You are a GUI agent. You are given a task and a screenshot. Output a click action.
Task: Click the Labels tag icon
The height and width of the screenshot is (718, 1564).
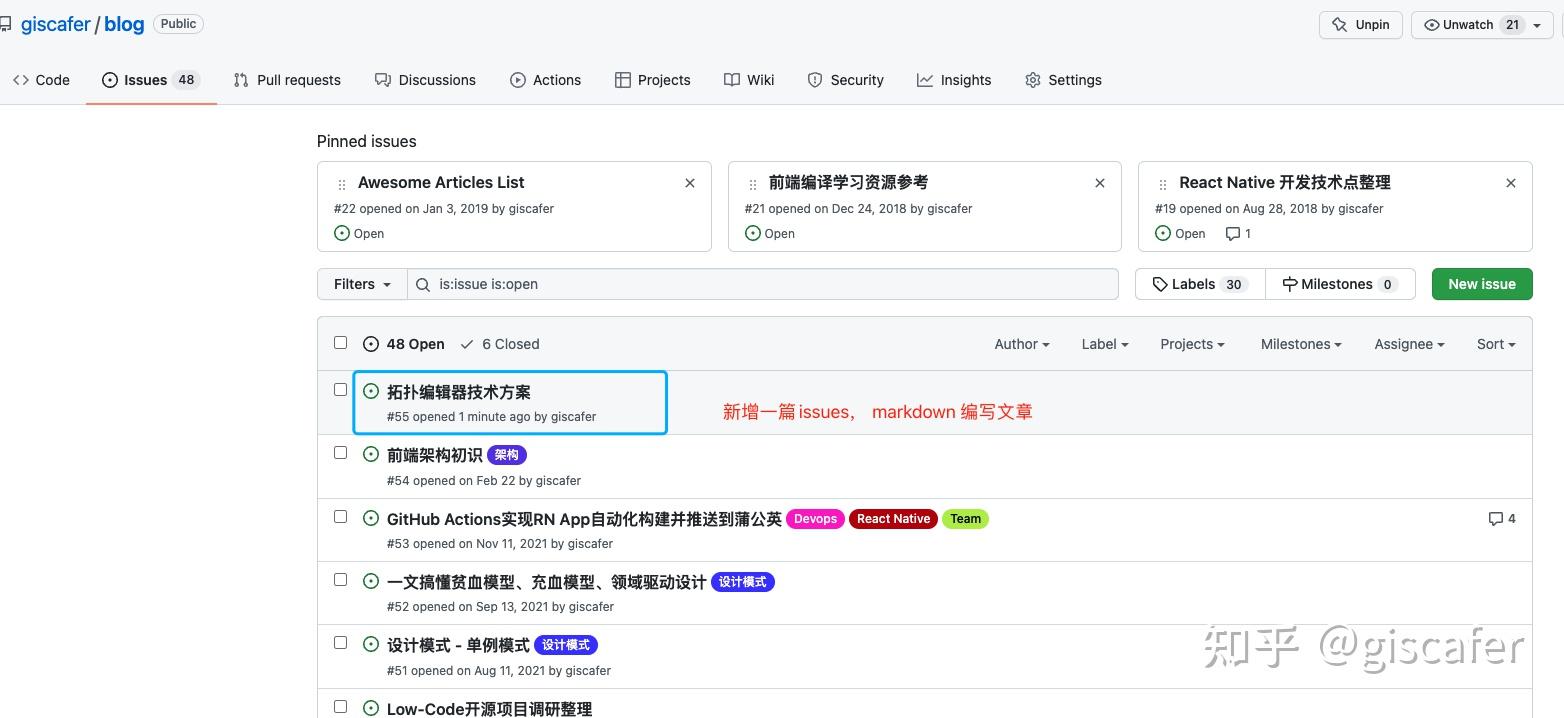[x=1160, y=283]
